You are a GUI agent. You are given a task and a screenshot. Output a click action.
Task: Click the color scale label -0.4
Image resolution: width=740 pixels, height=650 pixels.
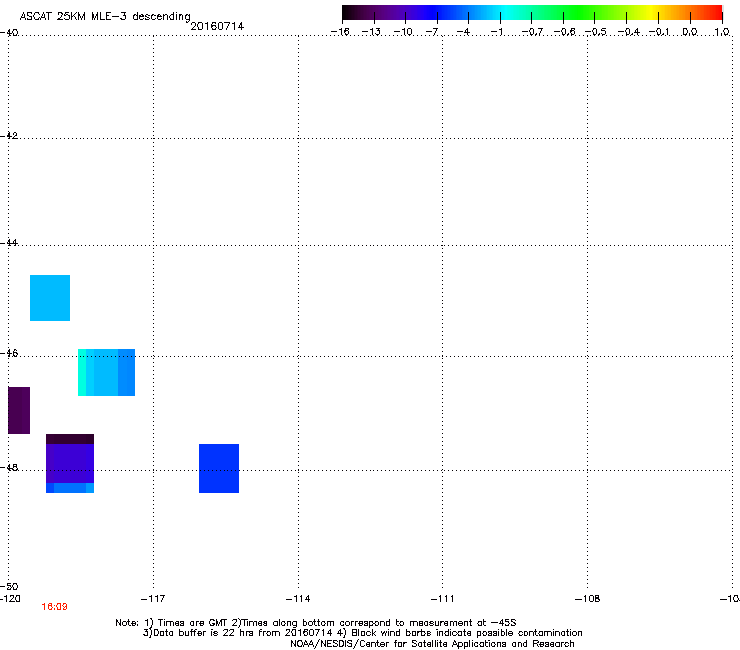point(629,32)
